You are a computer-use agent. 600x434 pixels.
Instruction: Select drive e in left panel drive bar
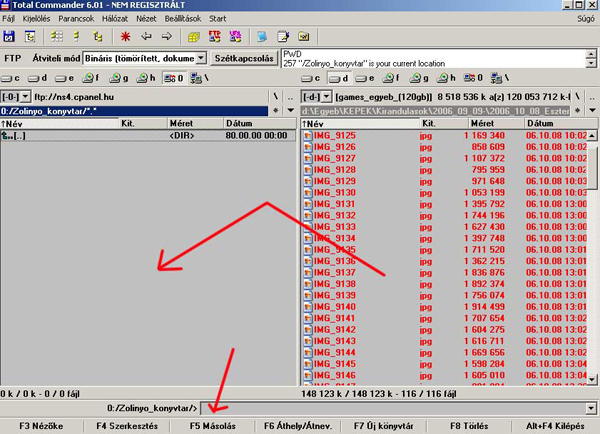point(64,78)
